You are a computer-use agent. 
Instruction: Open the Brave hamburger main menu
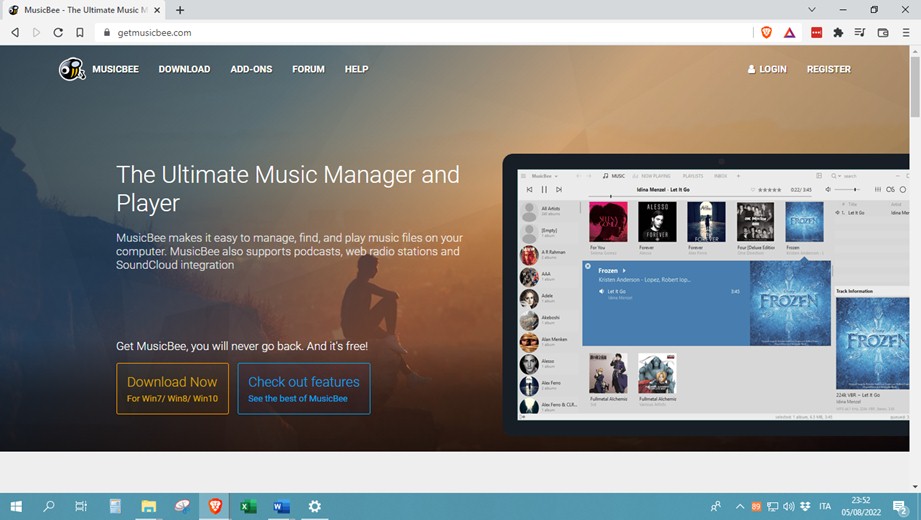[x=906, y=33]
